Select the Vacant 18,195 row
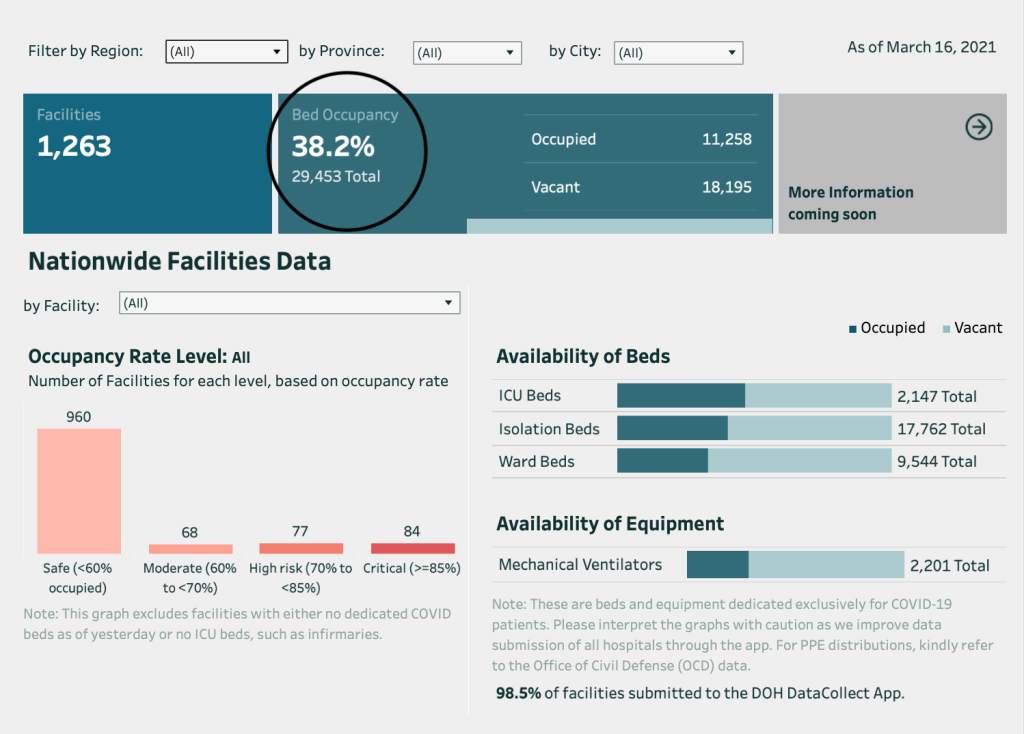Viewport: 1024px width, 734px height. click(x=640, y=187)
